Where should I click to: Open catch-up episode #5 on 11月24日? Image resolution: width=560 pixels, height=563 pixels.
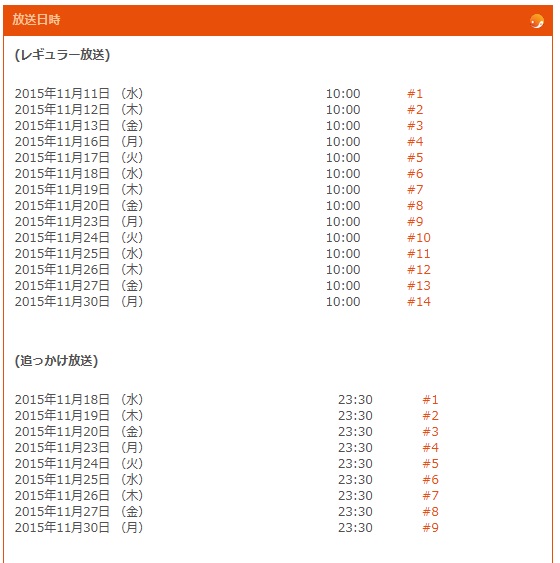pos(430,464)
